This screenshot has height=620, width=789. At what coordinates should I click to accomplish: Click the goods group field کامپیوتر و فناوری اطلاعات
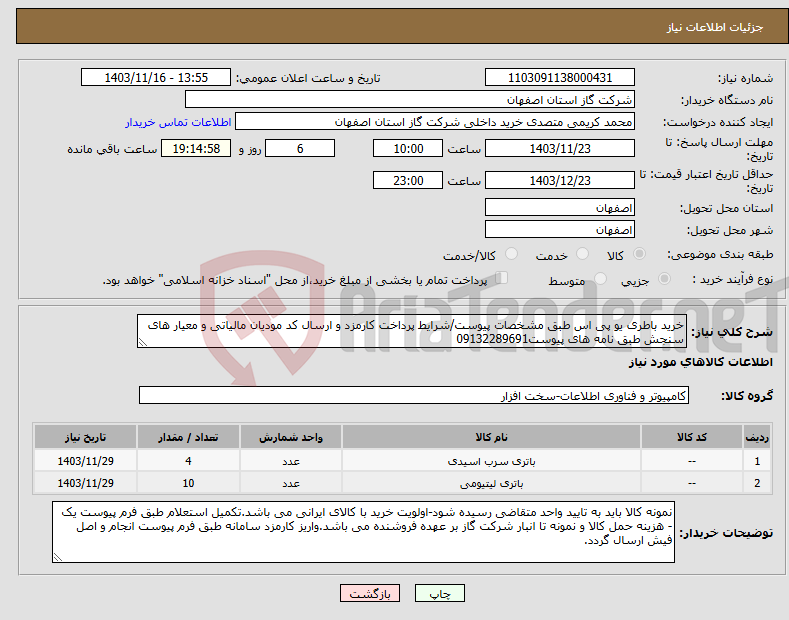pos(414,396)
